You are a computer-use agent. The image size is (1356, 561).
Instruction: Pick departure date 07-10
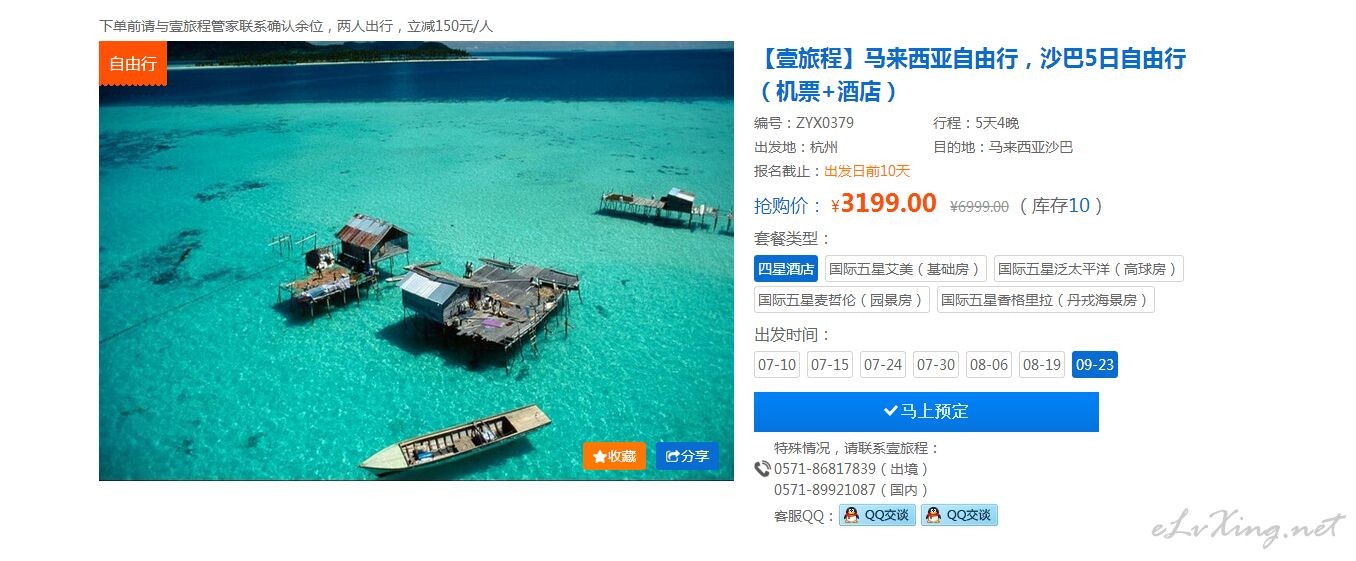click(777, 365)
